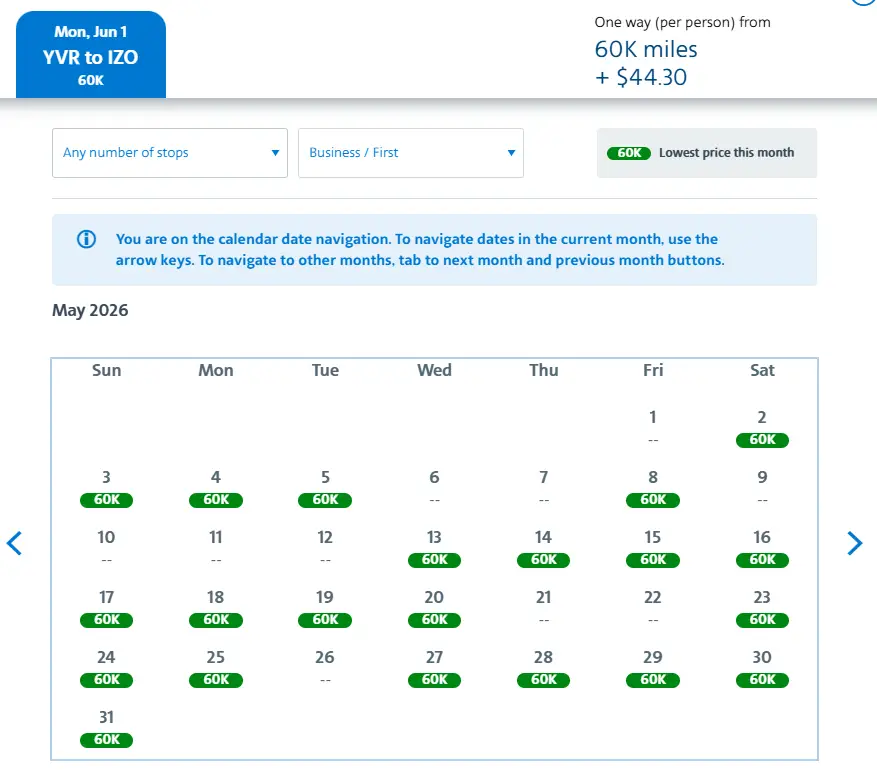Viewport: 877px width, 775px height.
Task: Select May 8 on the calendar
Action: 653,488
